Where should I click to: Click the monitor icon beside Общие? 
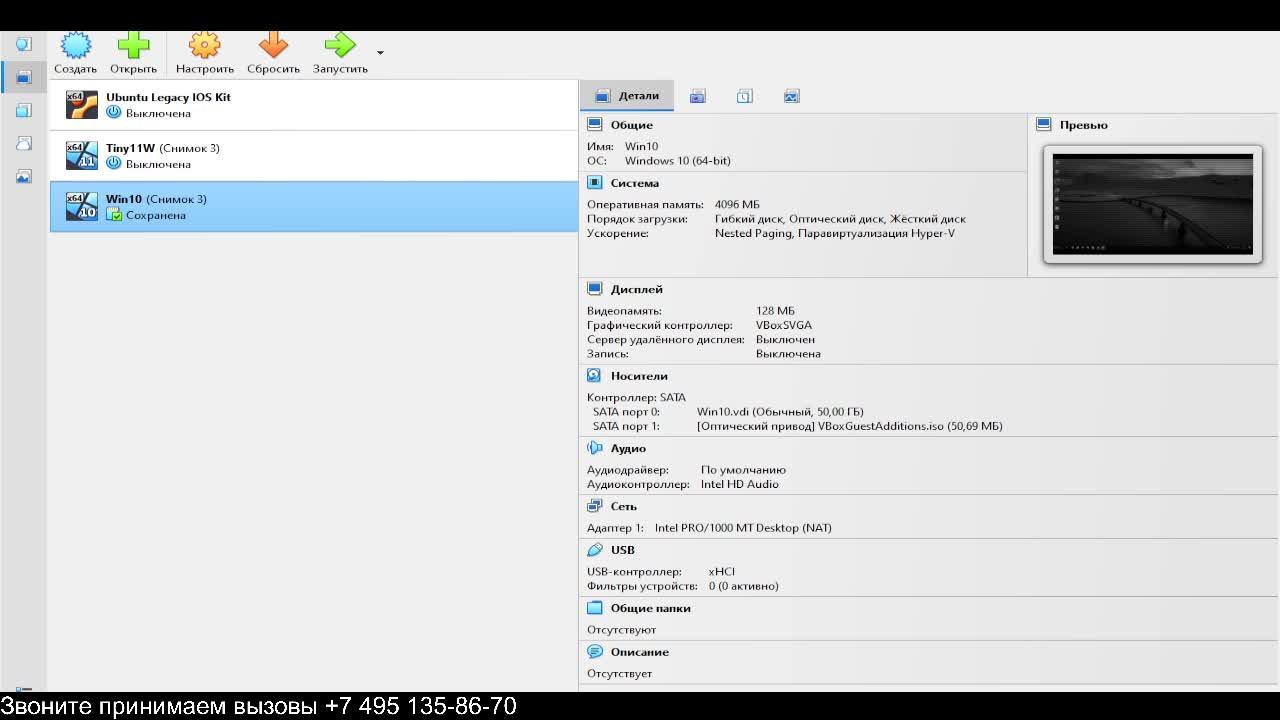(595, 125)
